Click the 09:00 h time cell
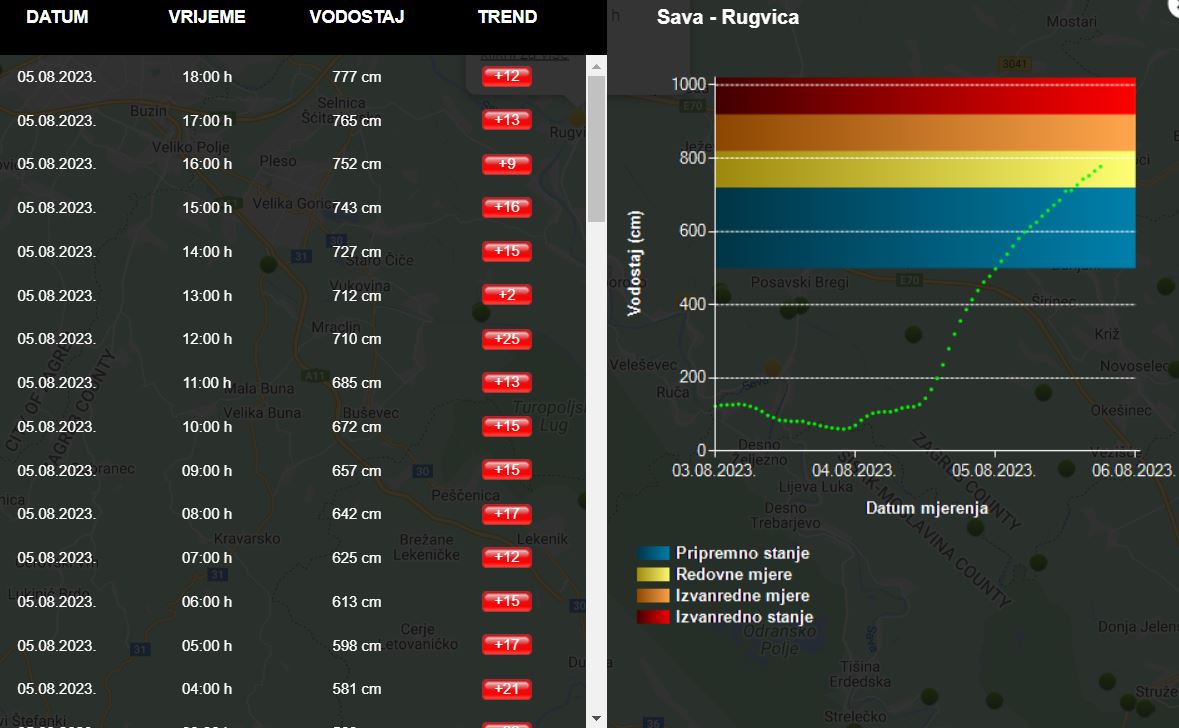 pos(207,471)
